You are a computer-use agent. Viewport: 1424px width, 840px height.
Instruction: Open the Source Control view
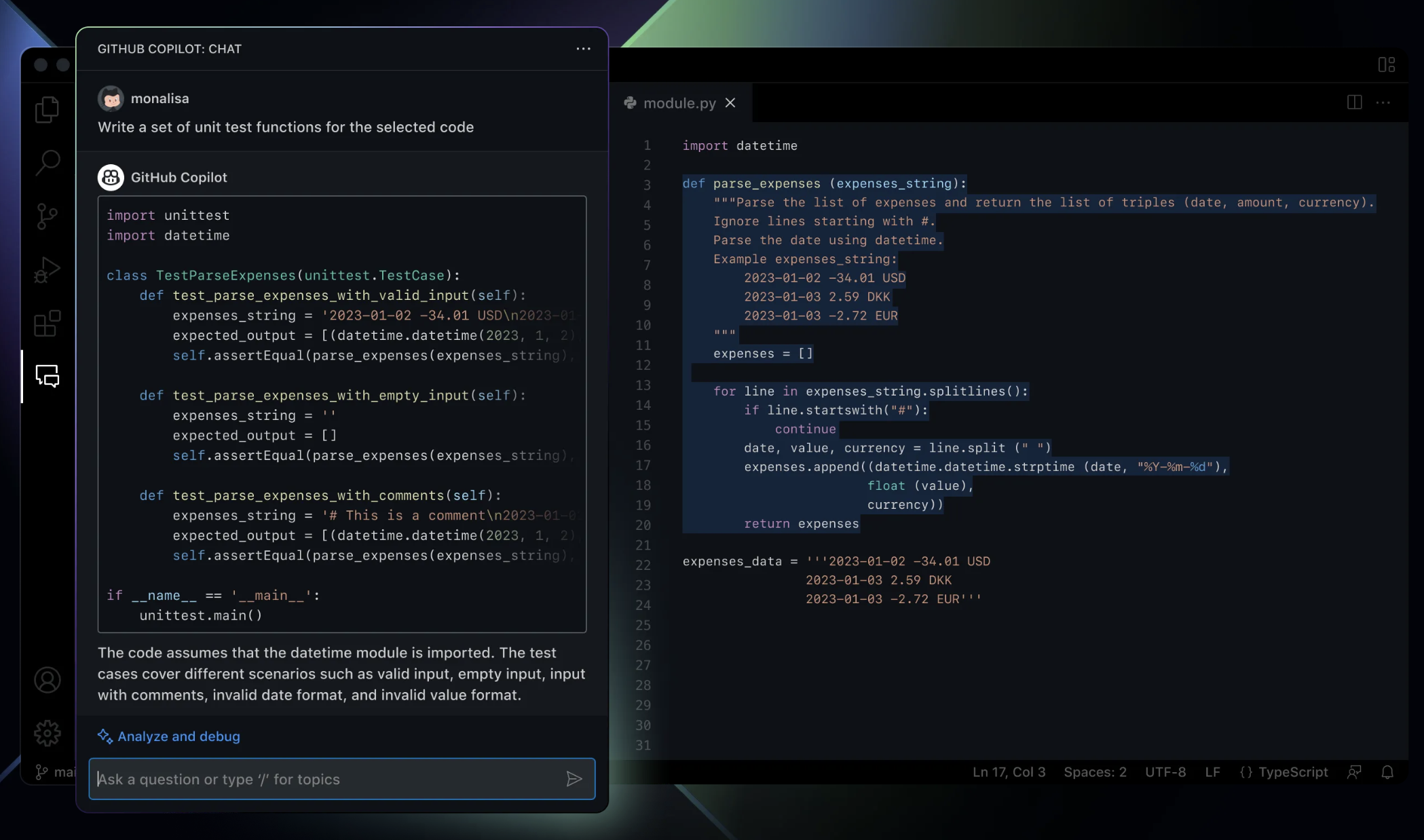point(47,216)
